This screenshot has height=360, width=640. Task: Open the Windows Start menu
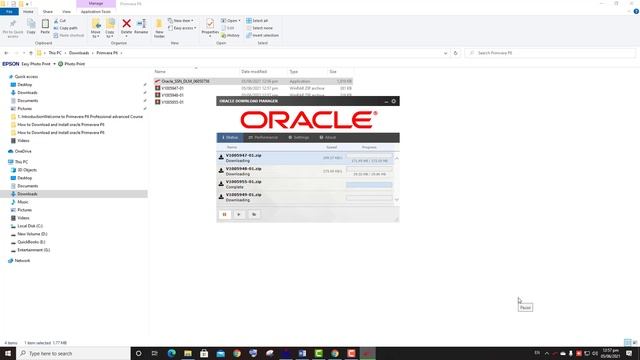point(8,353)
